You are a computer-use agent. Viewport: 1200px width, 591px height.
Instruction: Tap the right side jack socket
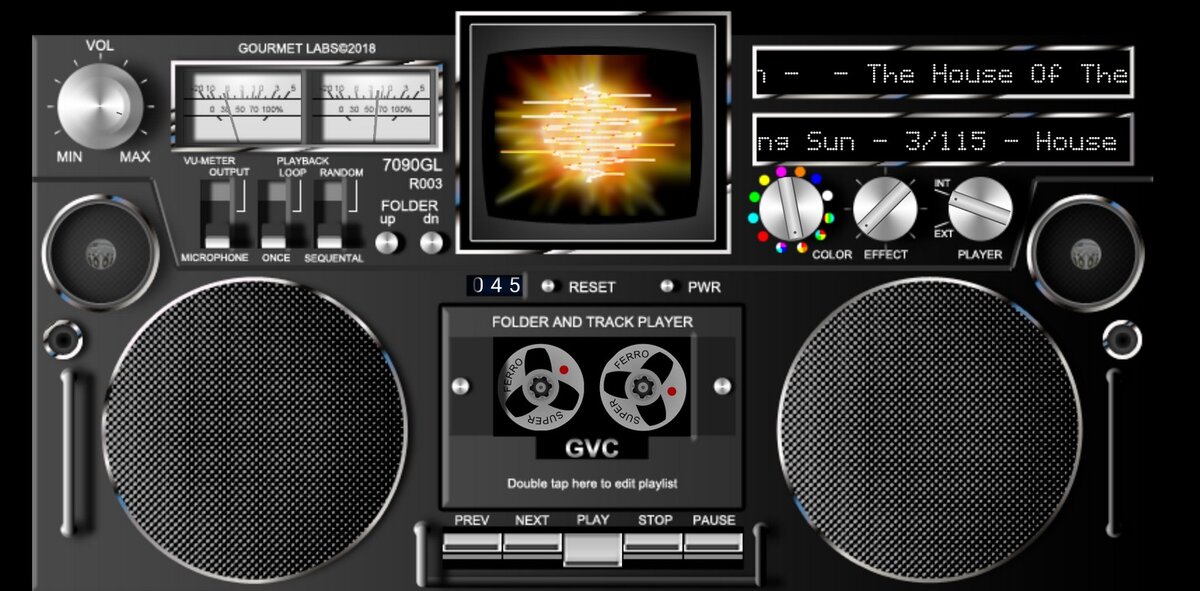[x=1122, y=339]
